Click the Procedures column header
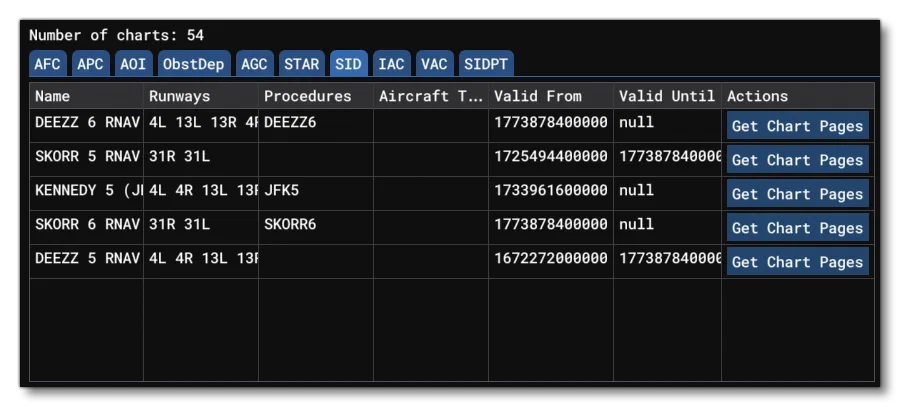 [x=316, y=96]
